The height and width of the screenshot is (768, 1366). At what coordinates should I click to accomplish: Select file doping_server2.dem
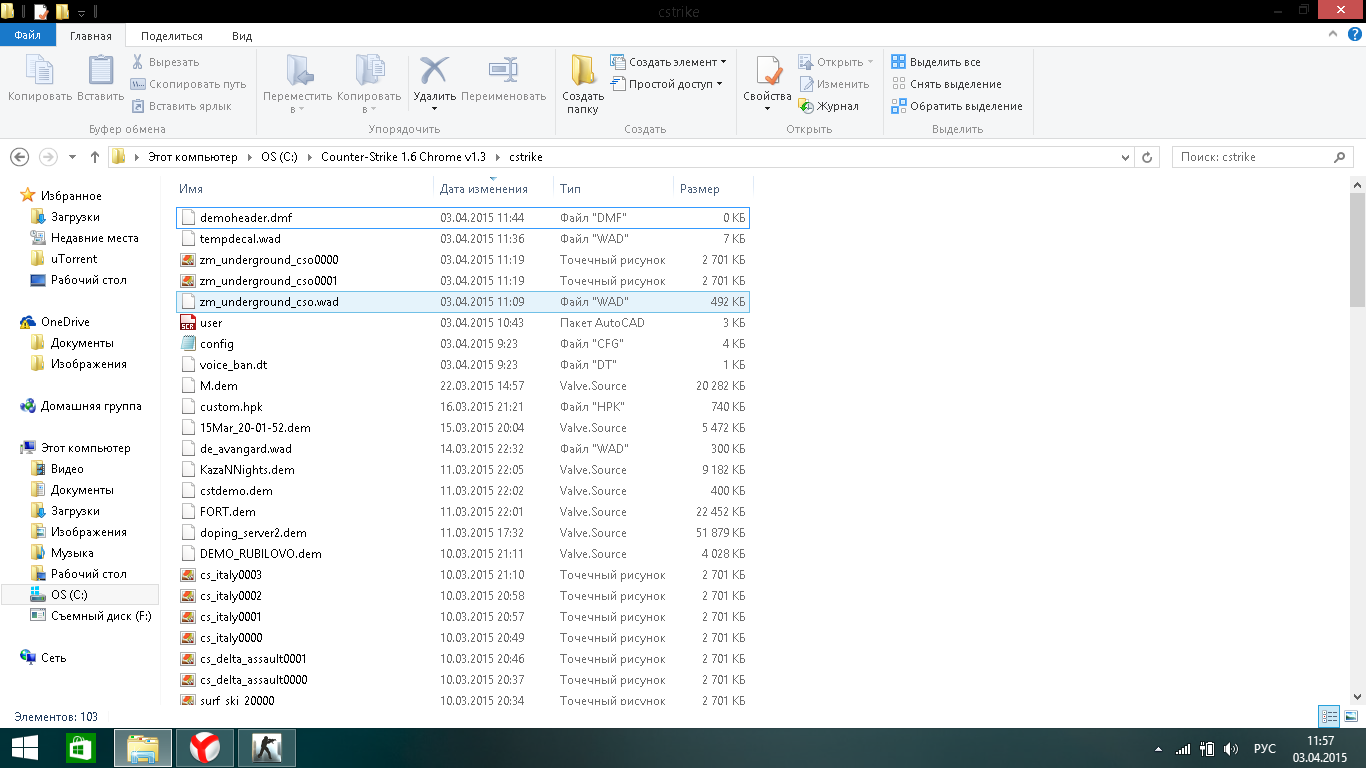pyautogui.click(x=462, y=532)
